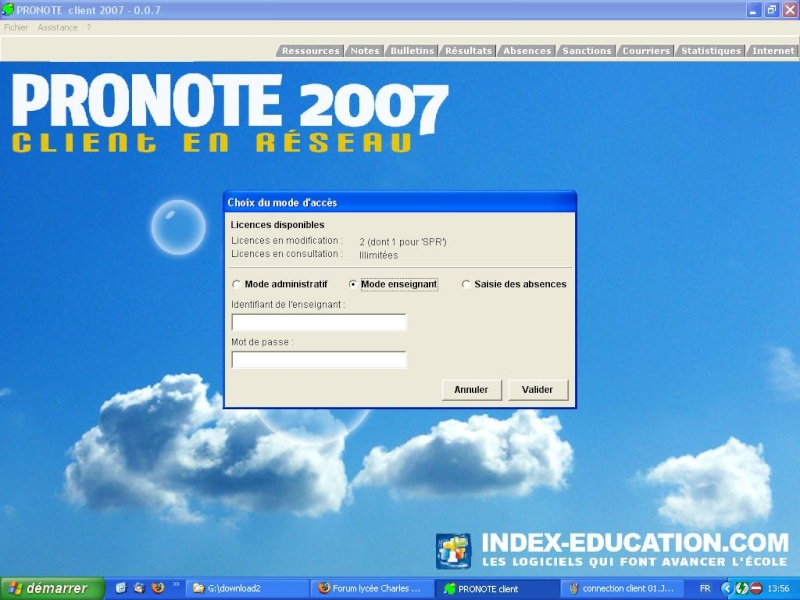Click the Annuler button
Screen dimensions: 800x600
click(x=471, y=390)
